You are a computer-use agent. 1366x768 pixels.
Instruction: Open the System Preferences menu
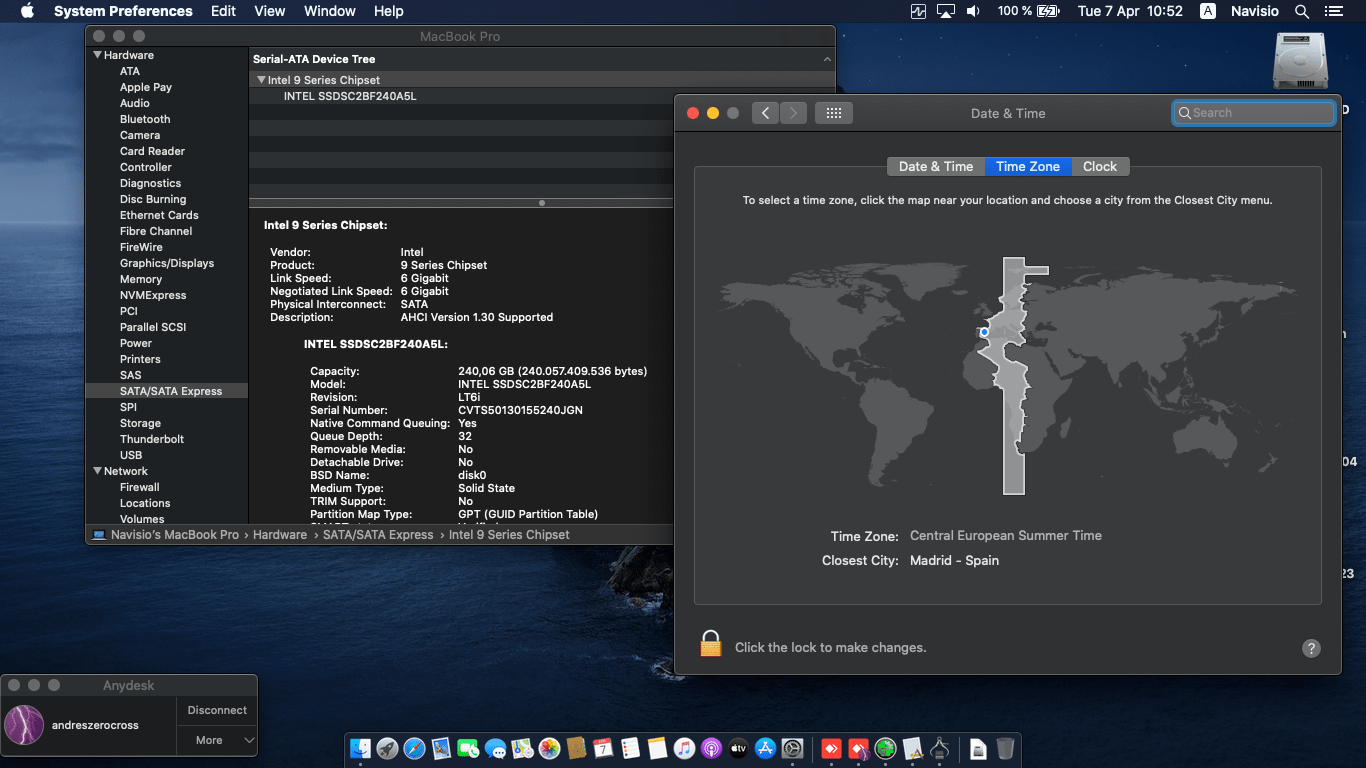point(123,11)
